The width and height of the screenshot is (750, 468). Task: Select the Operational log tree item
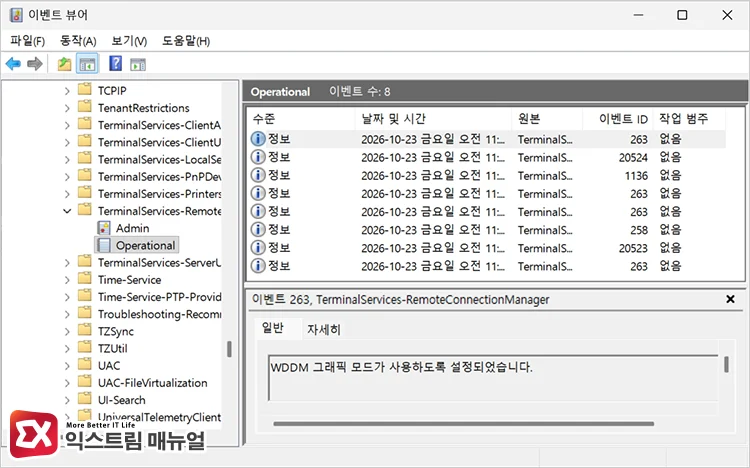click(145, 245)
